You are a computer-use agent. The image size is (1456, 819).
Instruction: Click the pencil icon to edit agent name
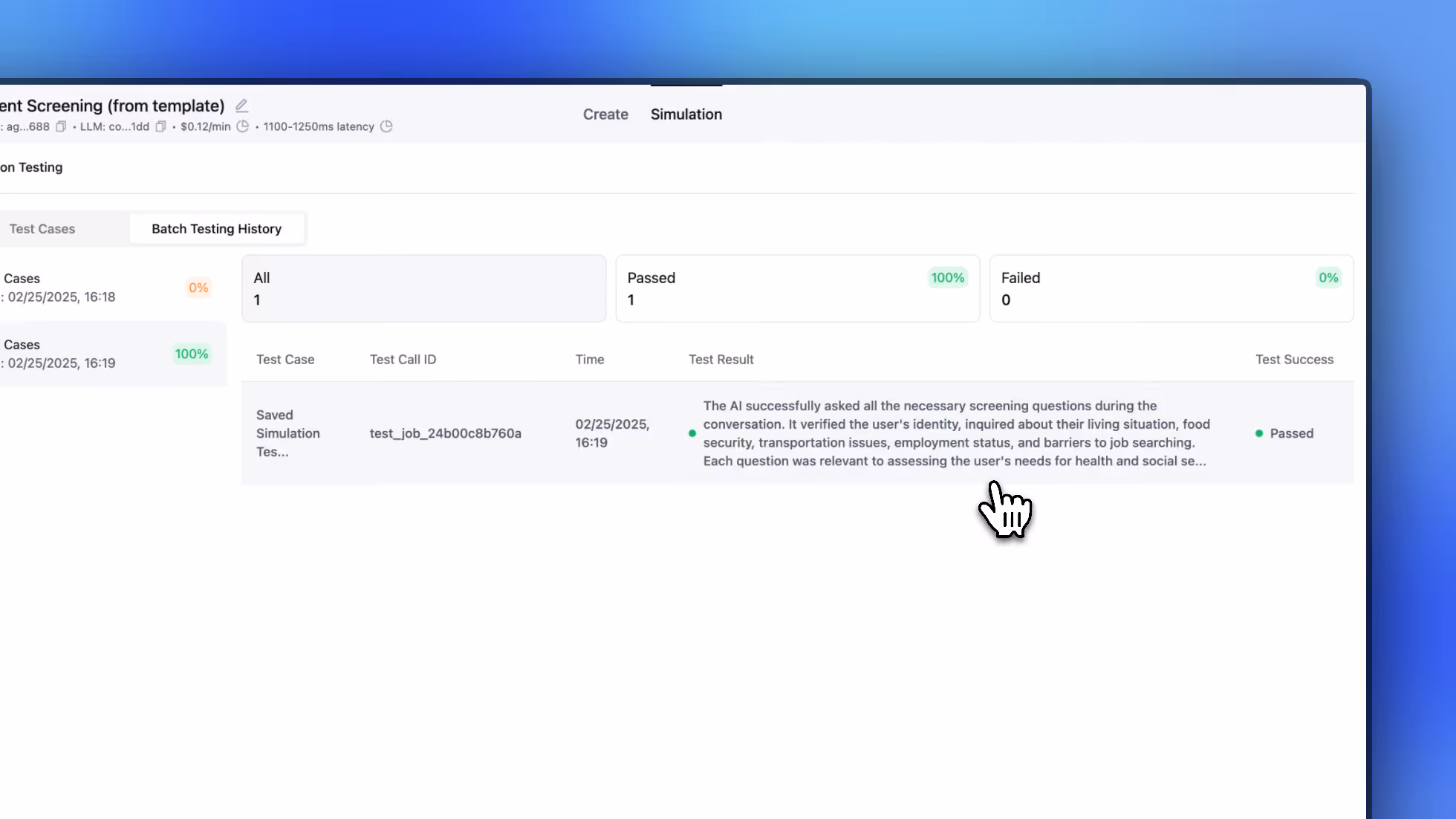(241, 106)
